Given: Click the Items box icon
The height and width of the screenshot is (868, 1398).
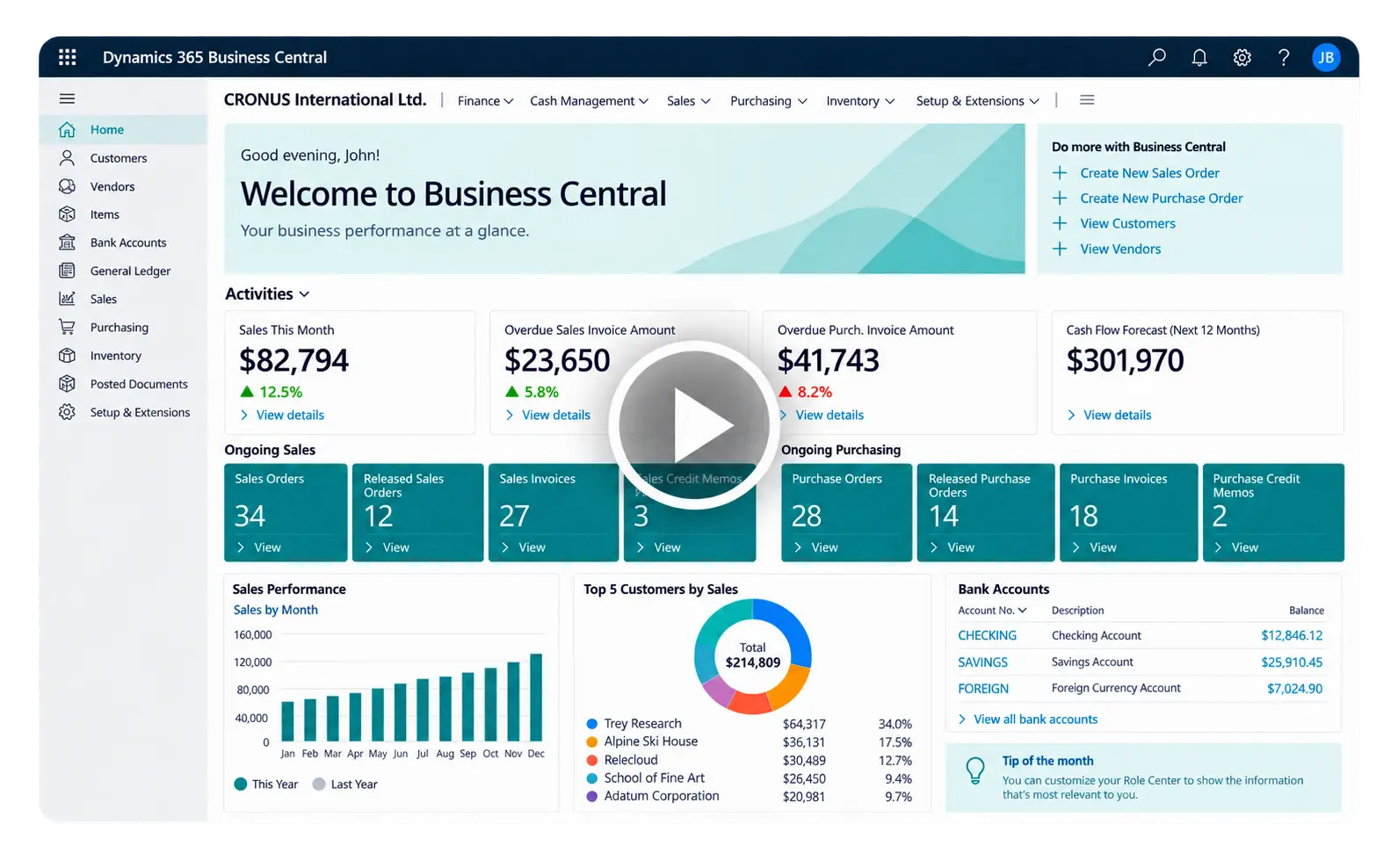Looking at the screenshot, I should click(x=67, y=214).
